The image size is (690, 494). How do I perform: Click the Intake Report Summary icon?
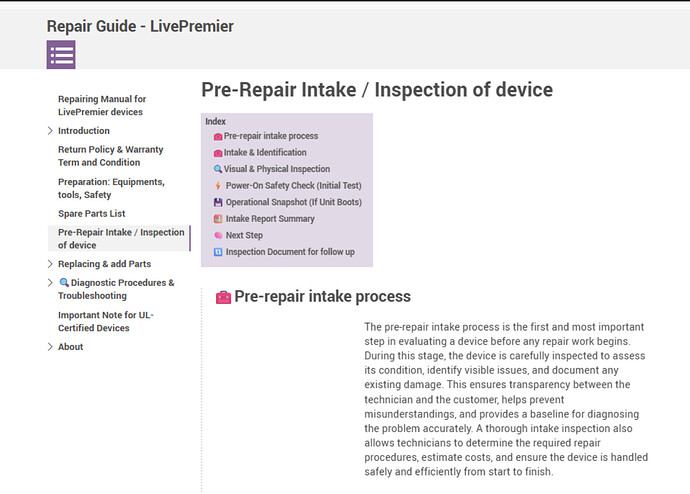218,219
